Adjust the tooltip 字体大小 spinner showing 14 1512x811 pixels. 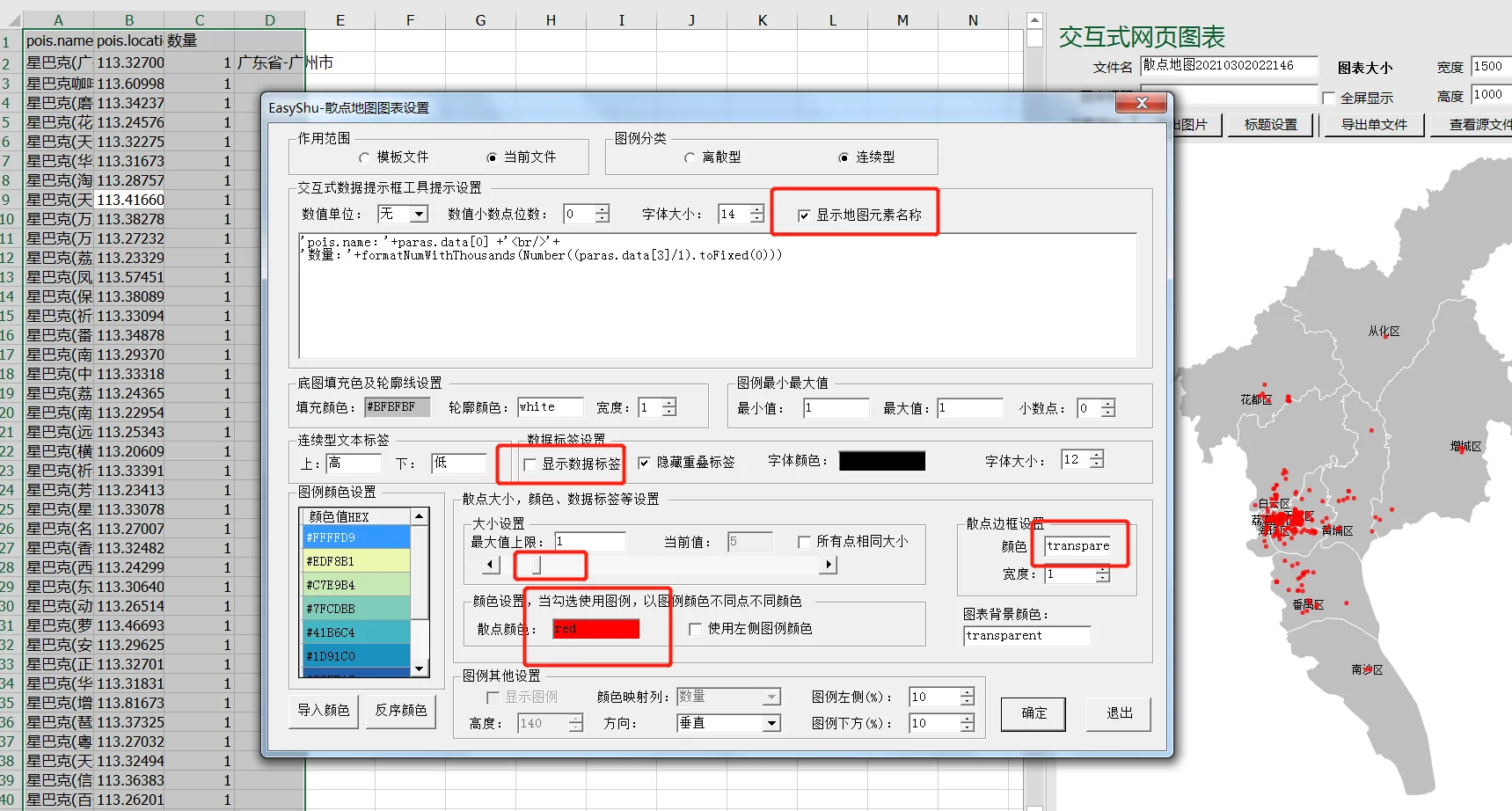coord(757,214)
